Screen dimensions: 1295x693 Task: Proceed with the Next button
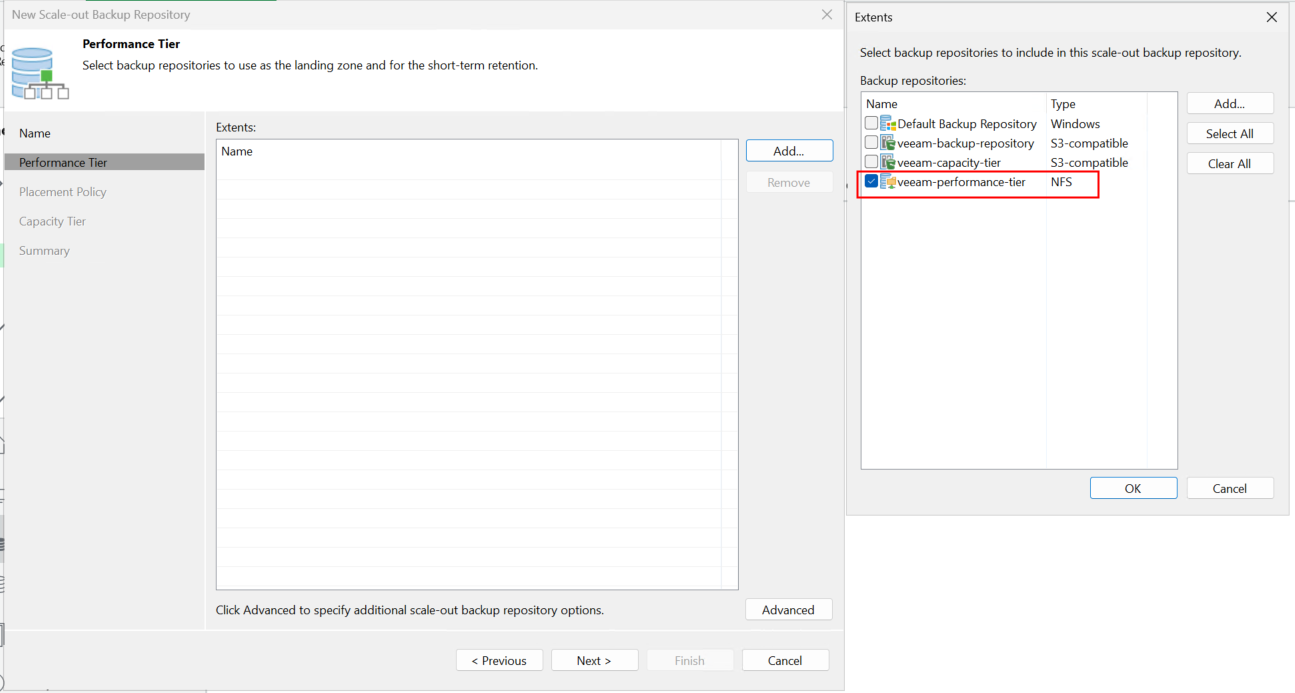[594, 661]
